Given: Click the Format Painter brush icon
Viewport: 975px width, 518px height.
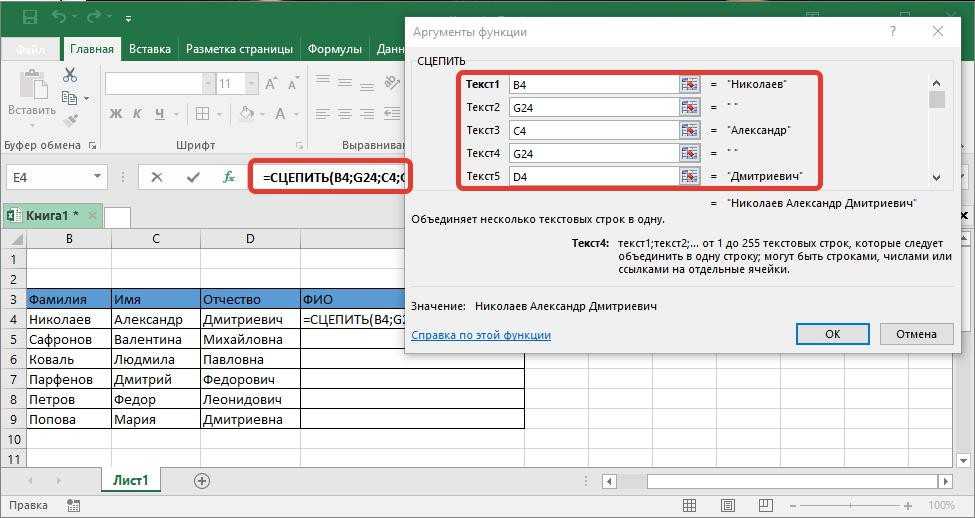Looking at the screenshot, I should [x=70, y=119].
